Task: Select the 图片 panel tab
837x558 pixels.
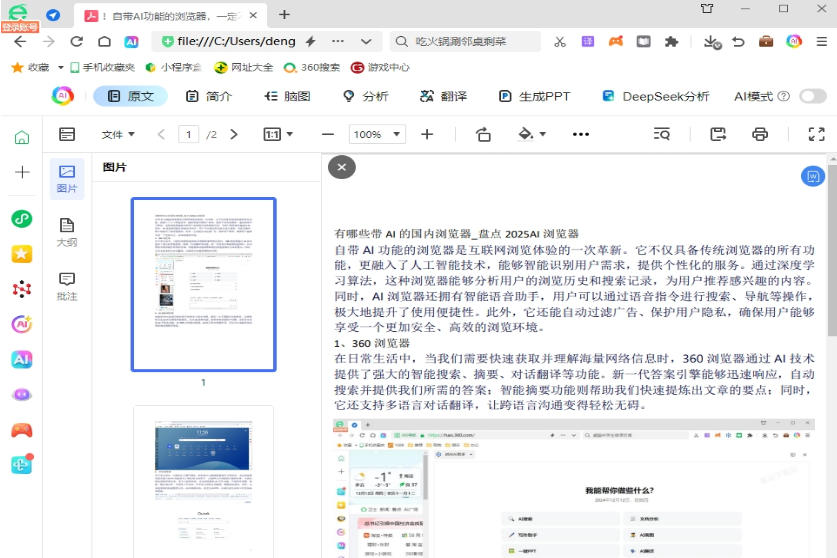Action: (67, 179)
